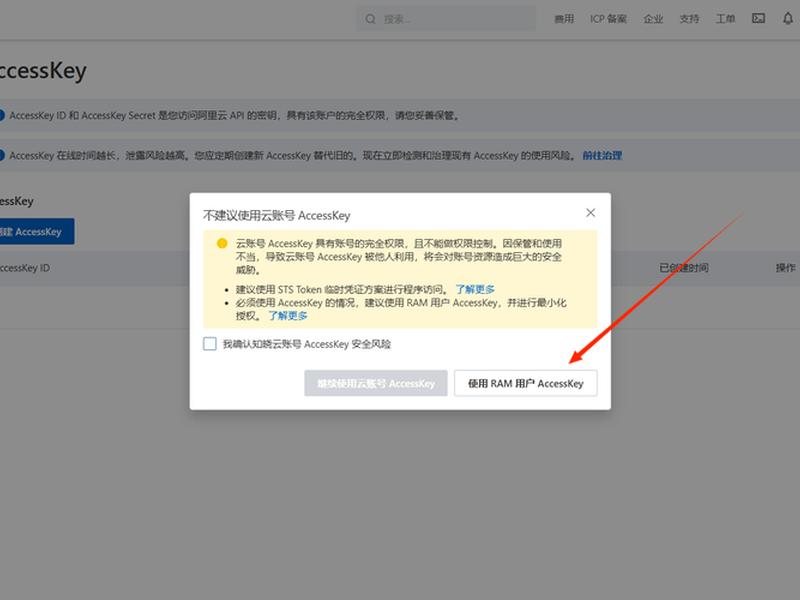Close the AccessKey warning dialog

[590, 213]
